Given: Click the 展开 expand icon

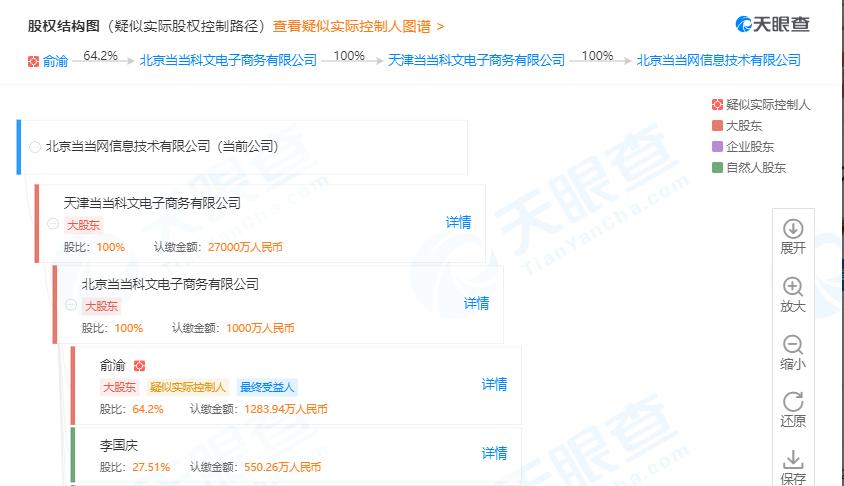Looking at the screenshot, I should (792, 229).
